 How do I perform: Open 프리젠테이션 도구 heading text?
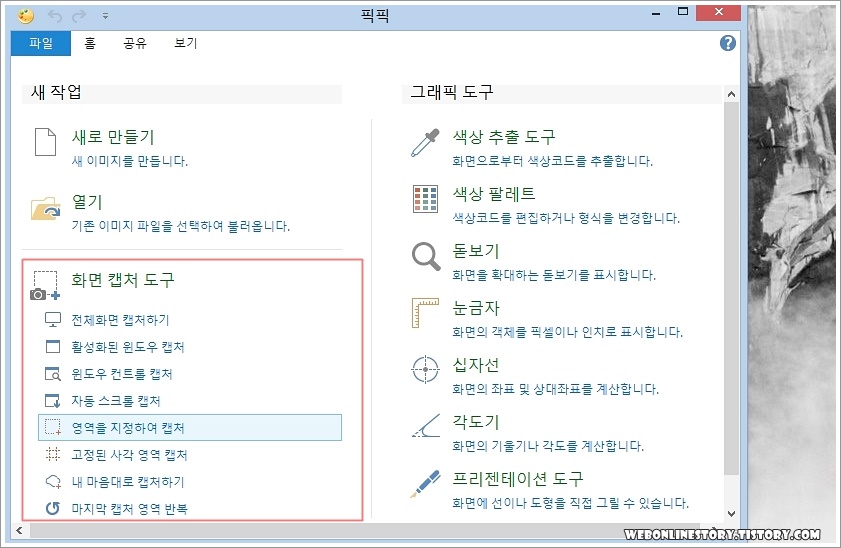click(518, 478)
